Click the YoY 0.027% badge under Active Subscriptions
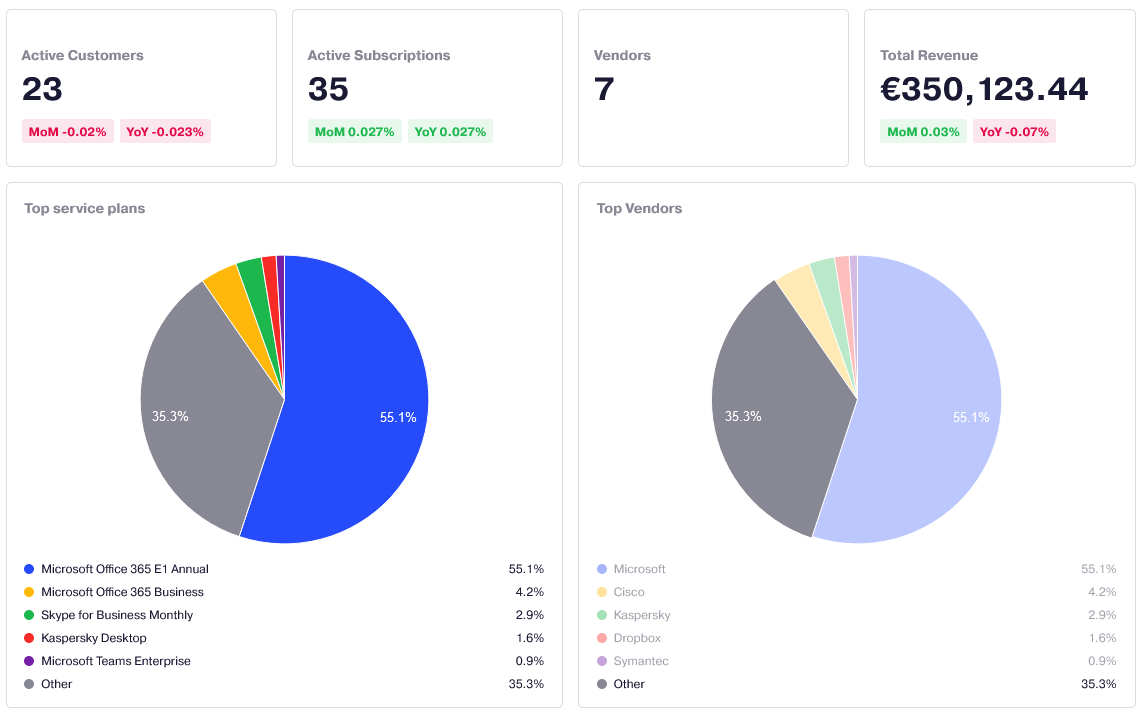This screenshot has height=716, width=1144. (x=450, y=131)
